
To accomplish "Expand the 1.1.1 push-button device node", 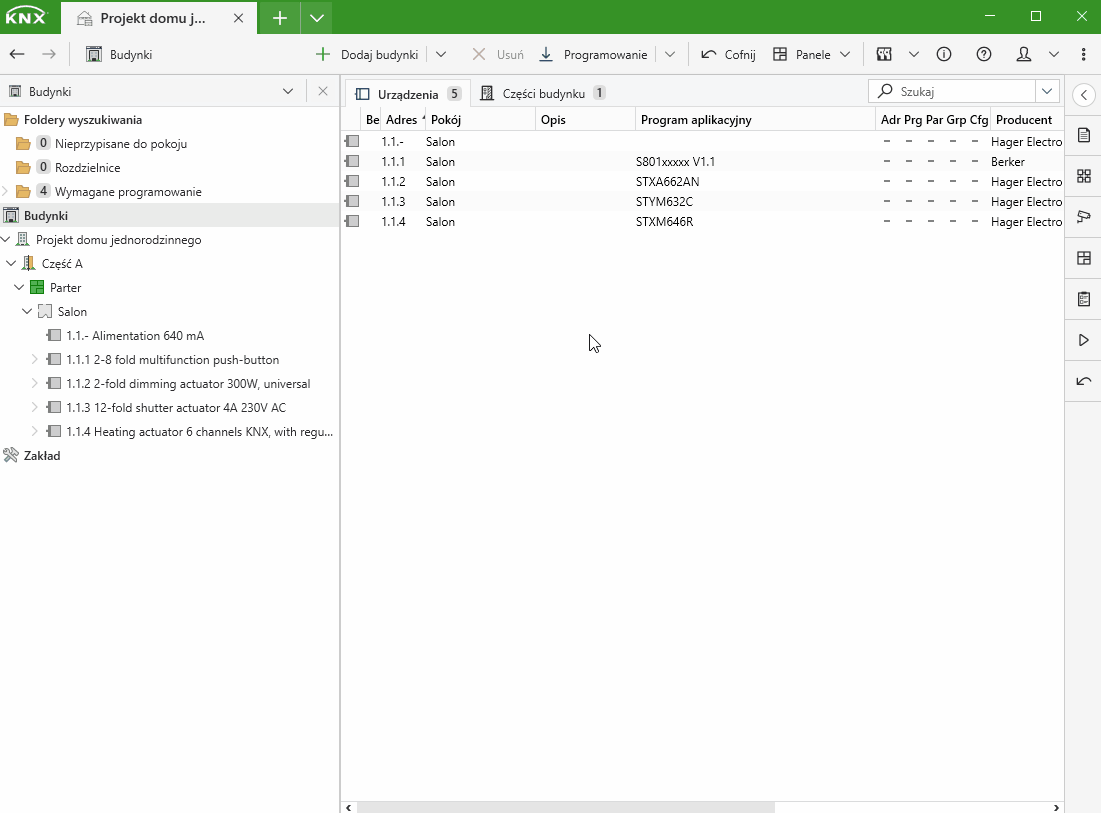I will coord(34,360).
